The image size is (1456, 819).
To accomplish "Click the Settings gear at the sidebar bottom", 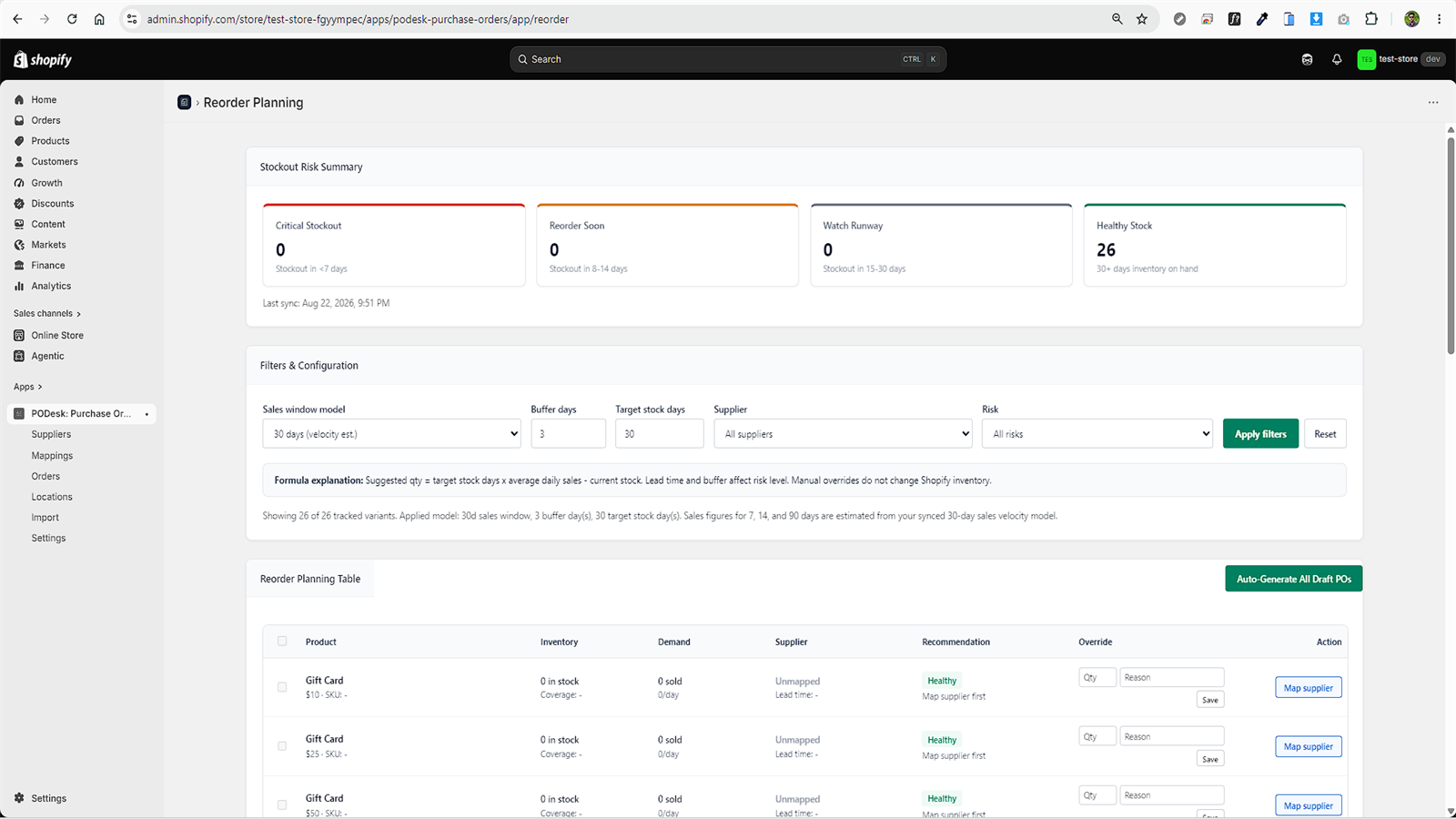I will (x=19, y=798).
